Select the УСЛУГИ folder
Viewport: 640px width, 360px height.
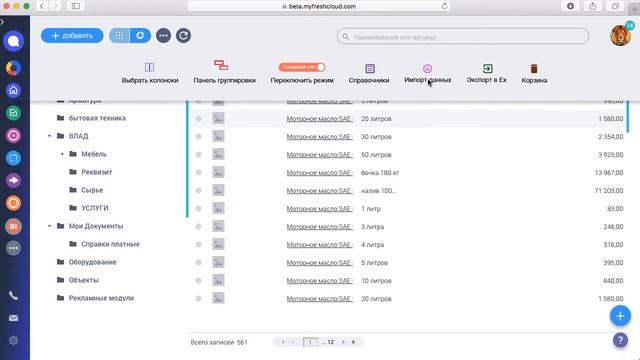tap(95, 208)
